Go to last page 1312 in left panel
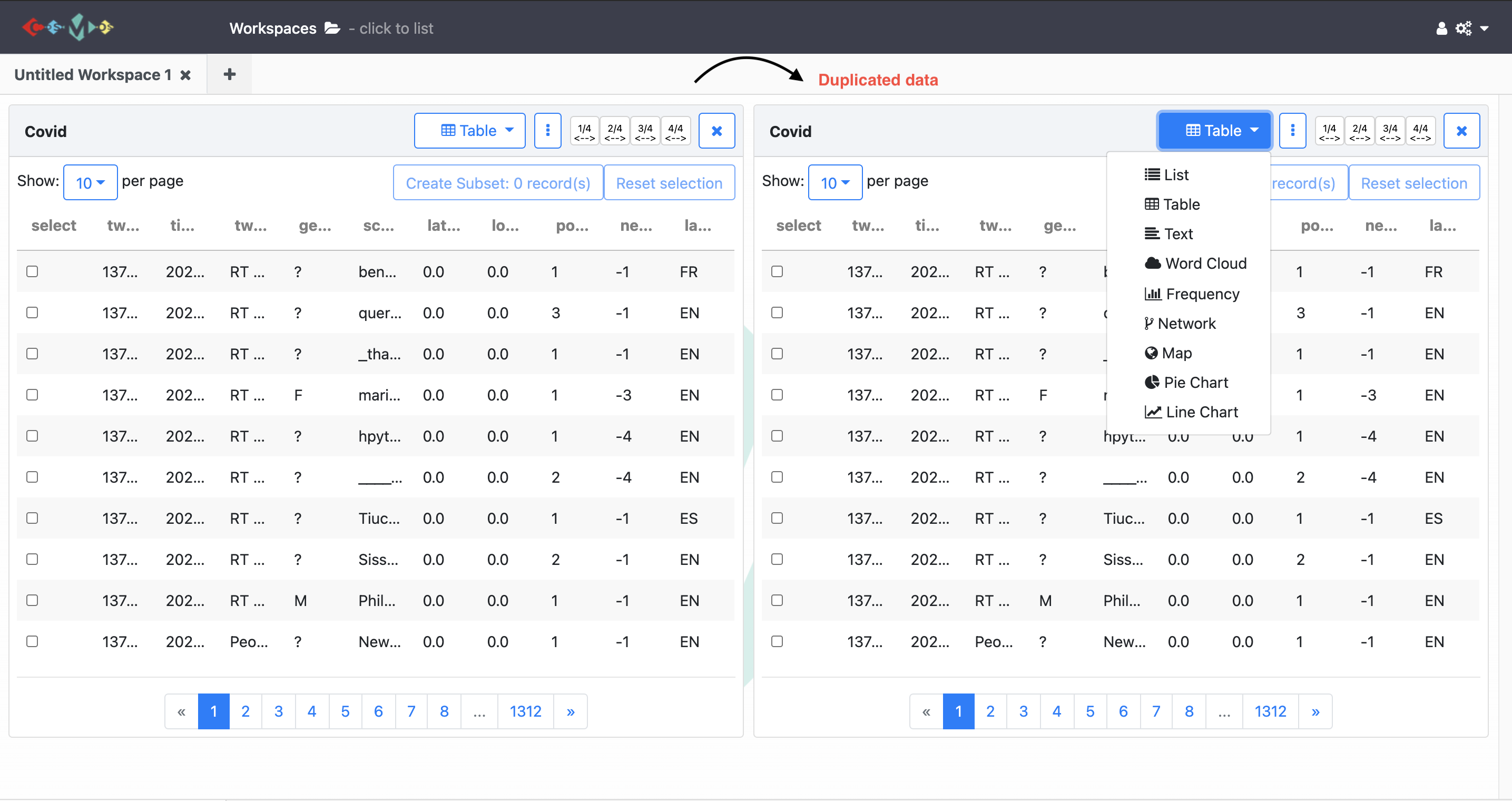The width and height of the screenshot is (1512, 801). 525,711
